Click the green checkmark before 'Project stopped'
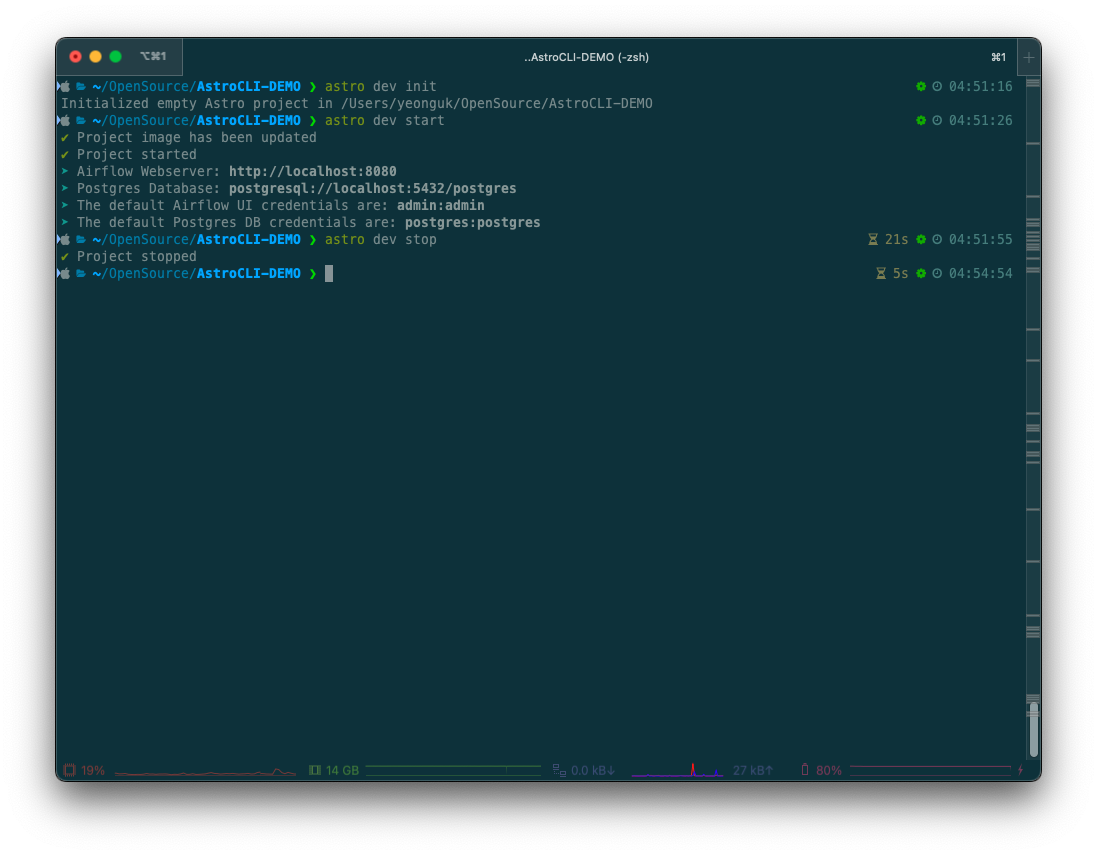The image size is (1097, 855). 65,257
